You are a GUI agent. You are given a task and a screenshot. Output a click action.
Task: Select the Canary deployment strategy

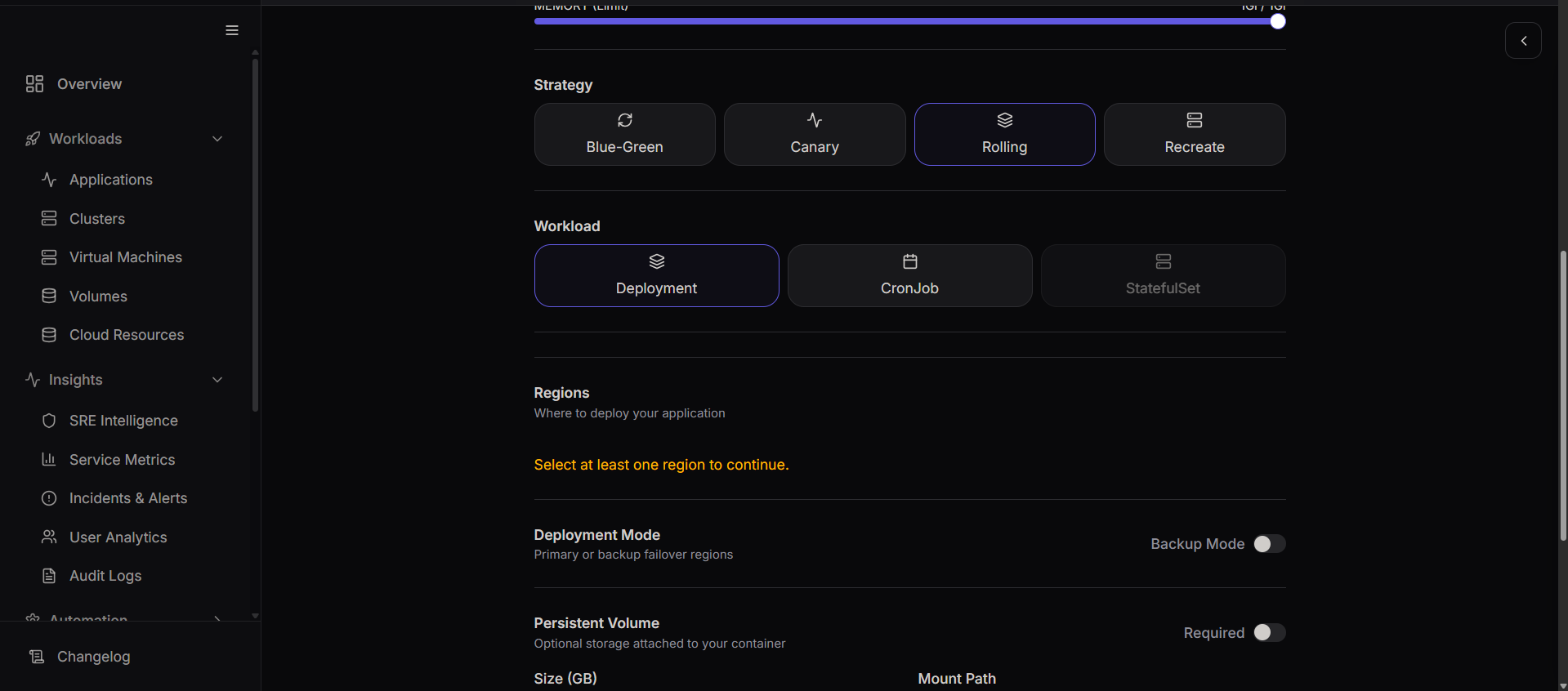click(x=814, y=135)
